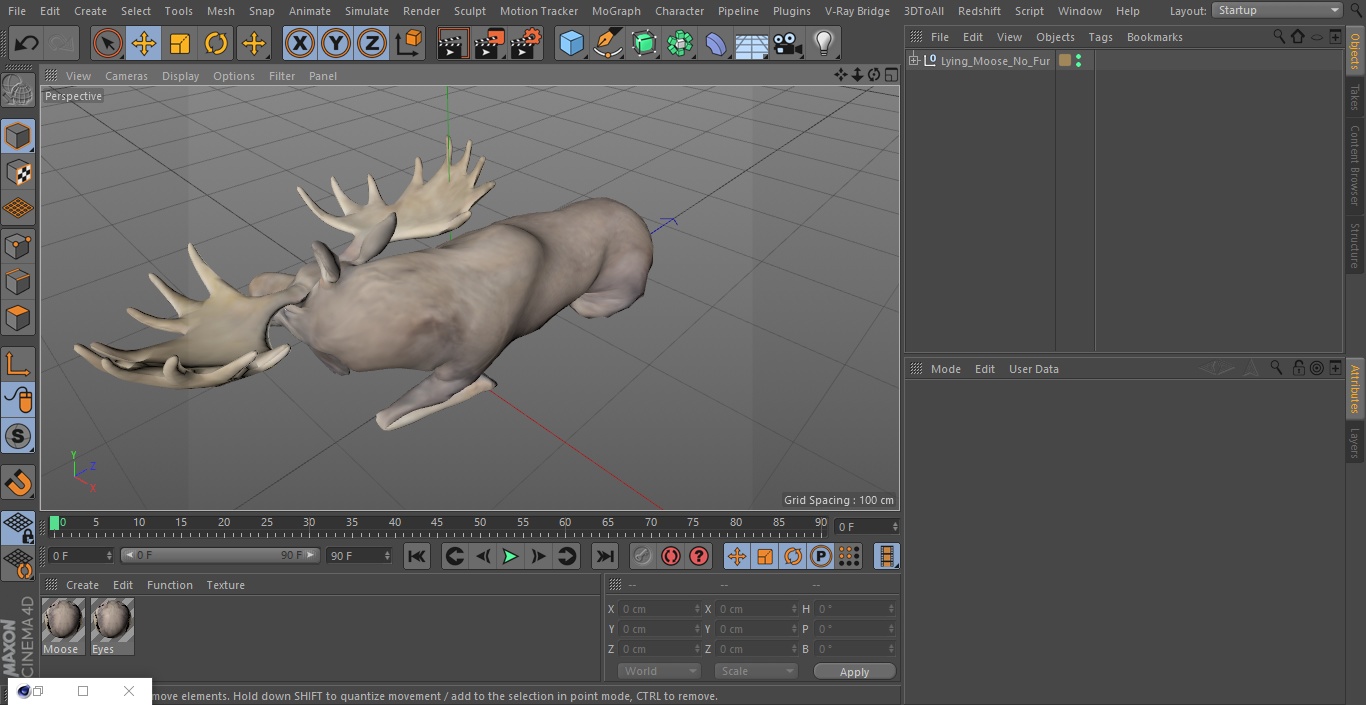Open Render Settings
Viewport: 1366px width, 705px height.
click(526, 43)
